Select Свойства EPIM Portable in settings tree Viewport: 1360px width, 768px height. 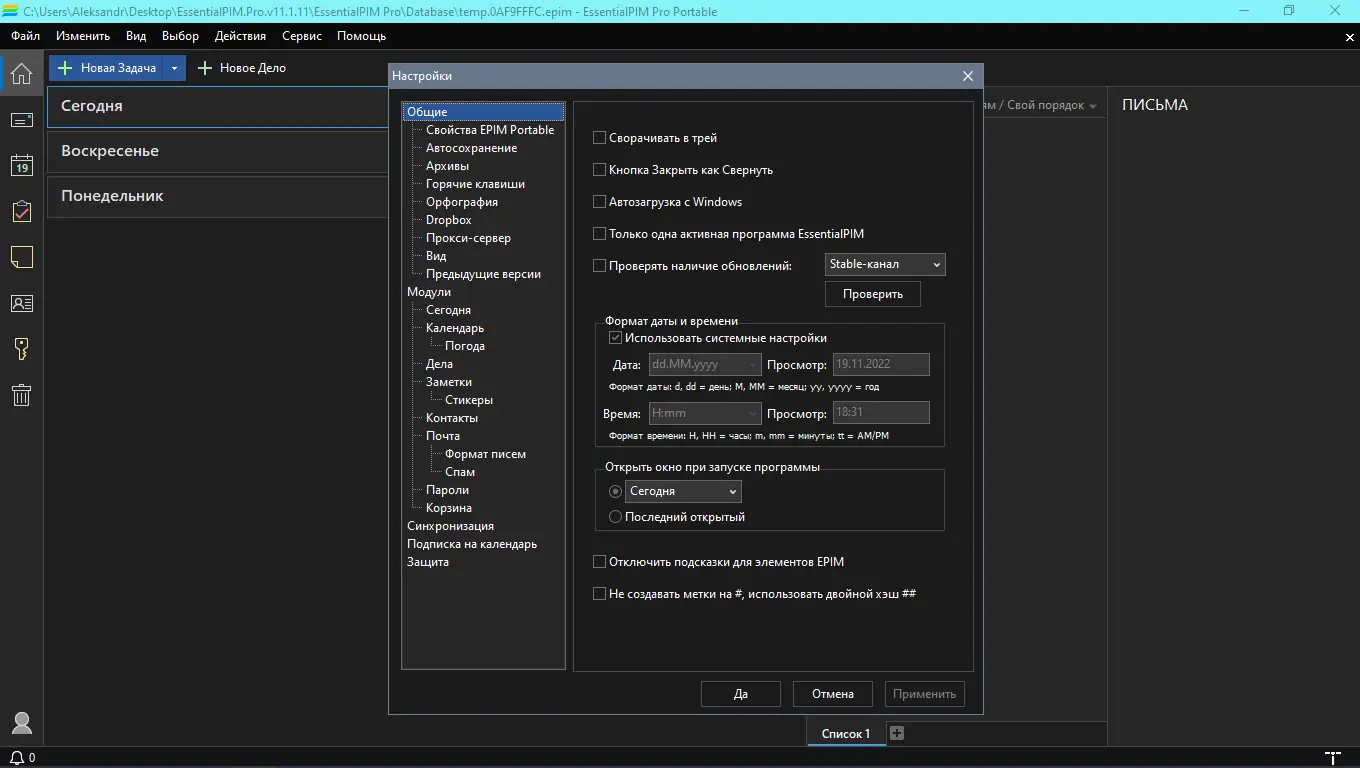pos(490,130)
